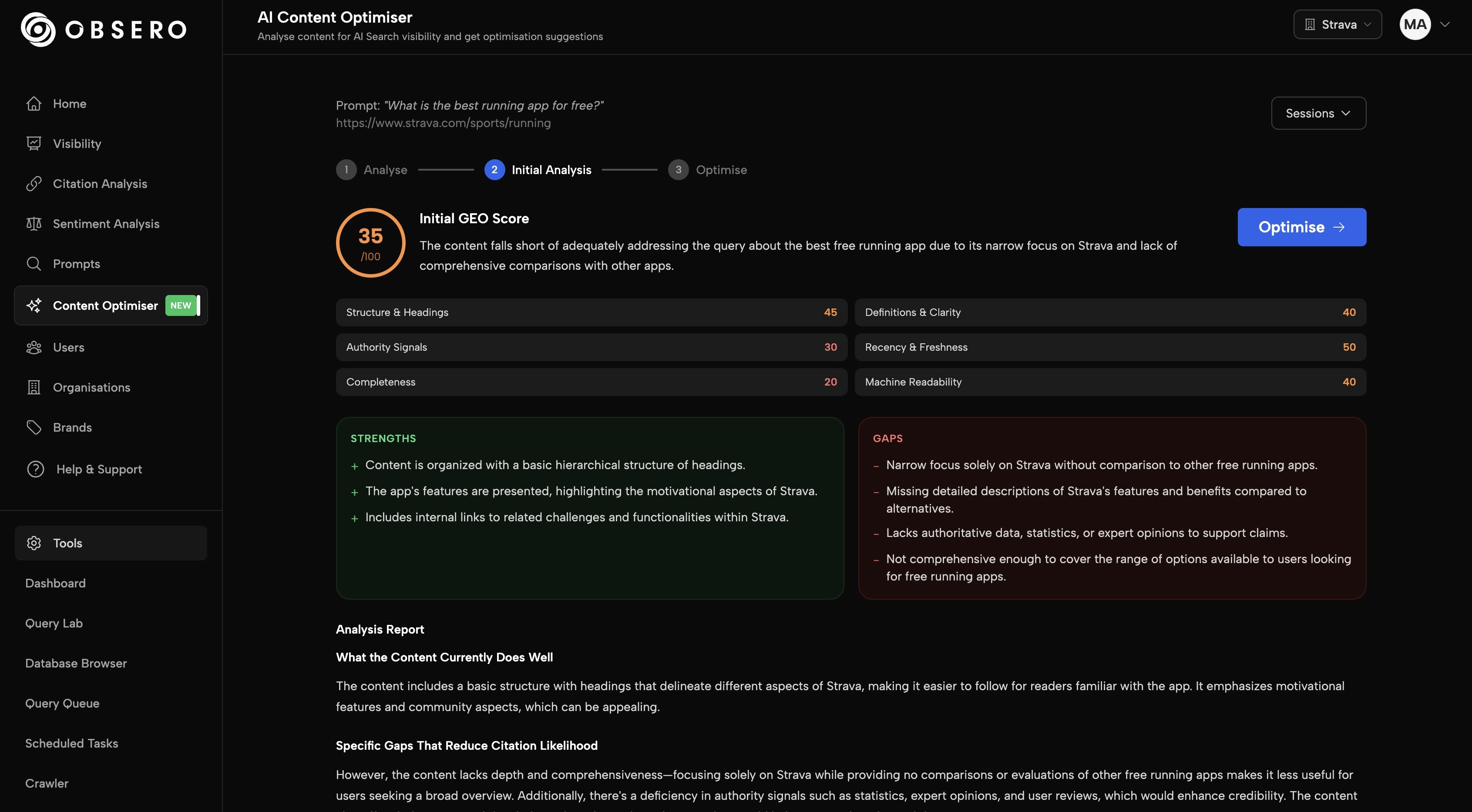The width and height of the screenshot is (1472, 812).
Task: Open the Strava organisation dropdown
Action: click(1337, 24)
